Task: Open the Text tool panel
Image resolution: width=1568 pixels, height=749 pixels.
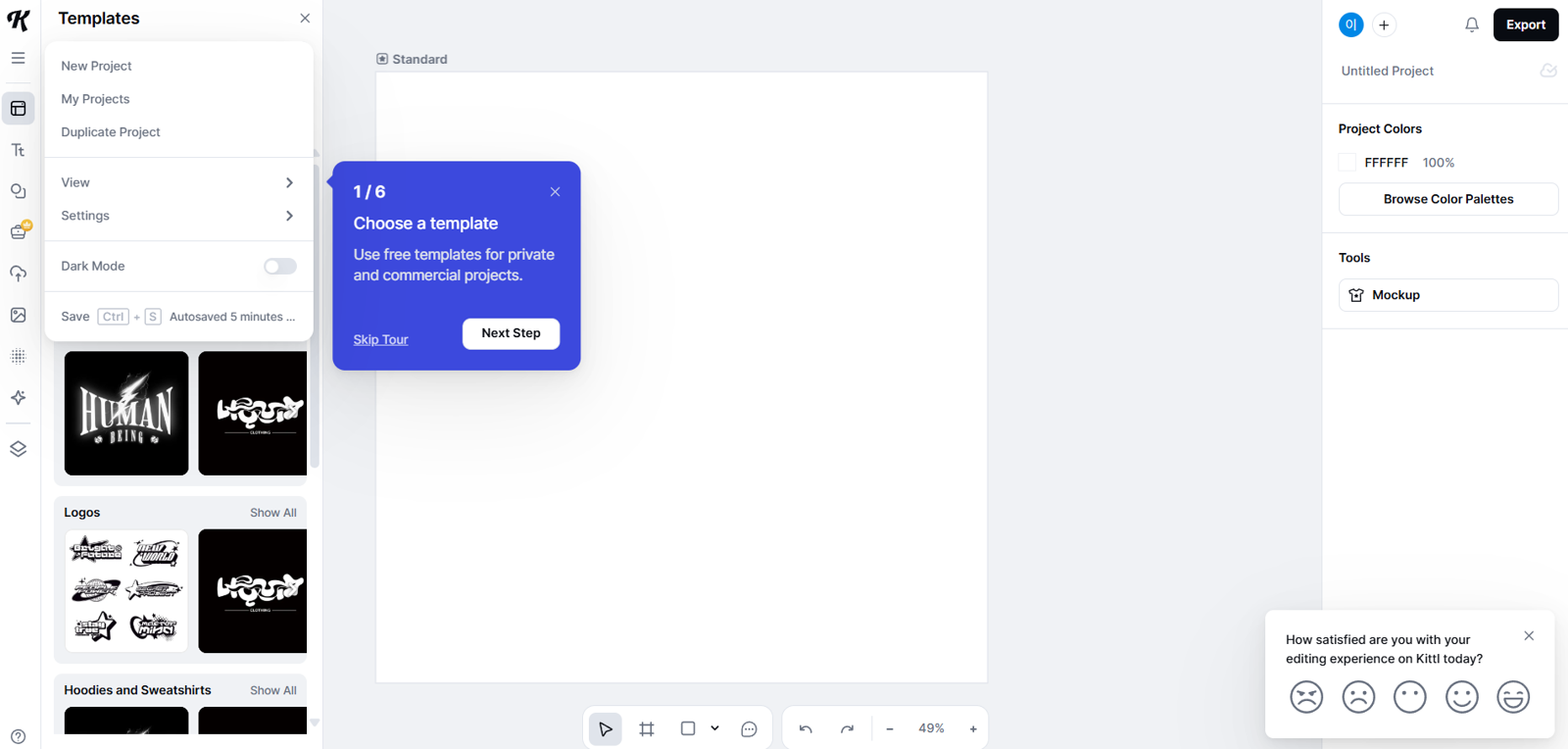Action: click(x=18, y=150)
